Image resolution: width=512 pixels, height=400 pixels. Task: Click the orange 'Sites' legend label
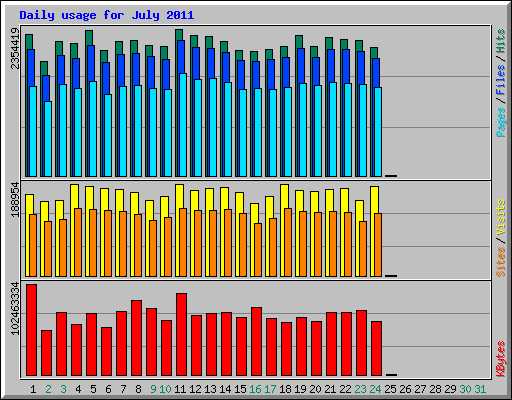501,262
